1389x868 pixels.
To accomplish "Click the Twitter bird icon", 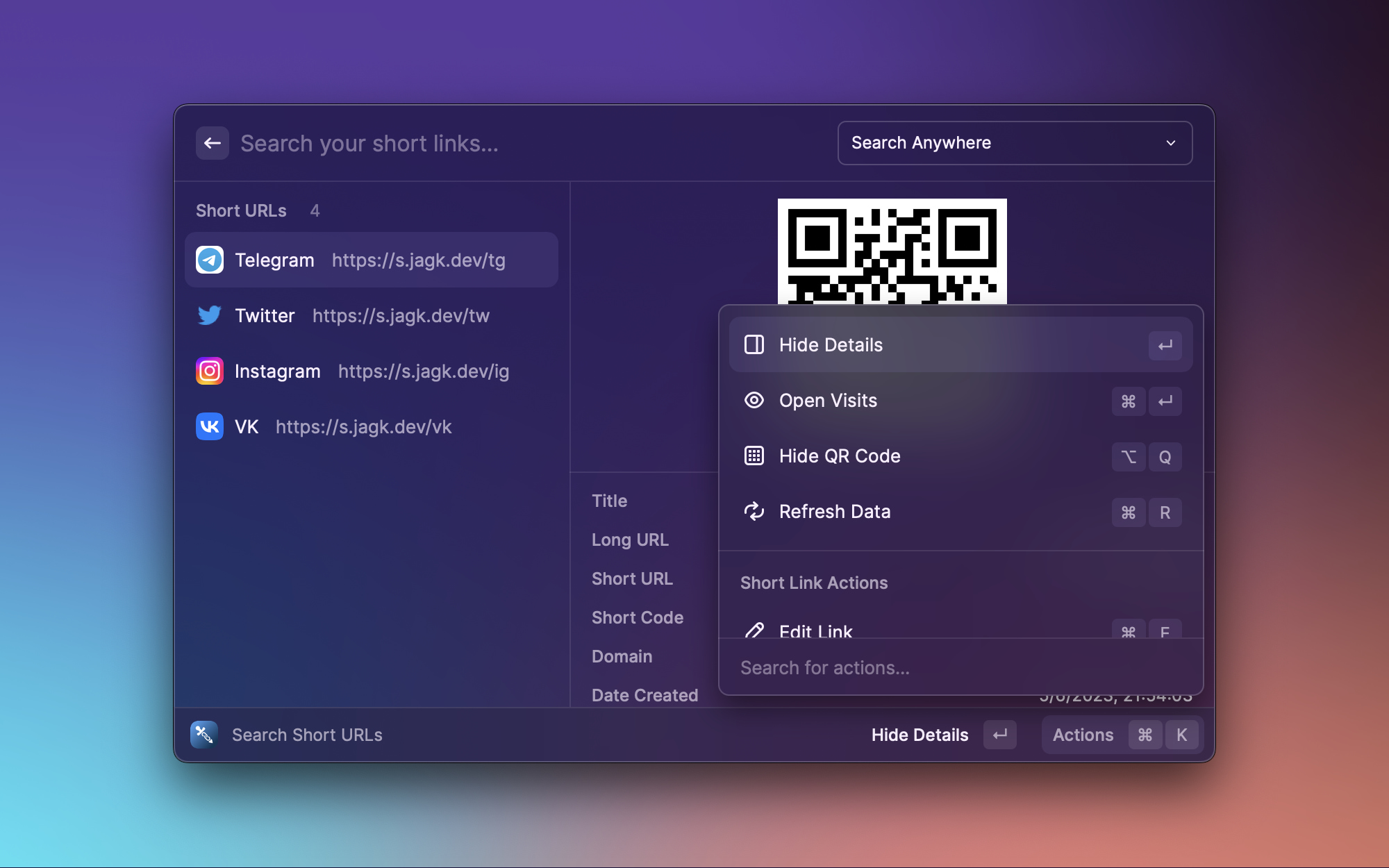I will coord(209,315).
